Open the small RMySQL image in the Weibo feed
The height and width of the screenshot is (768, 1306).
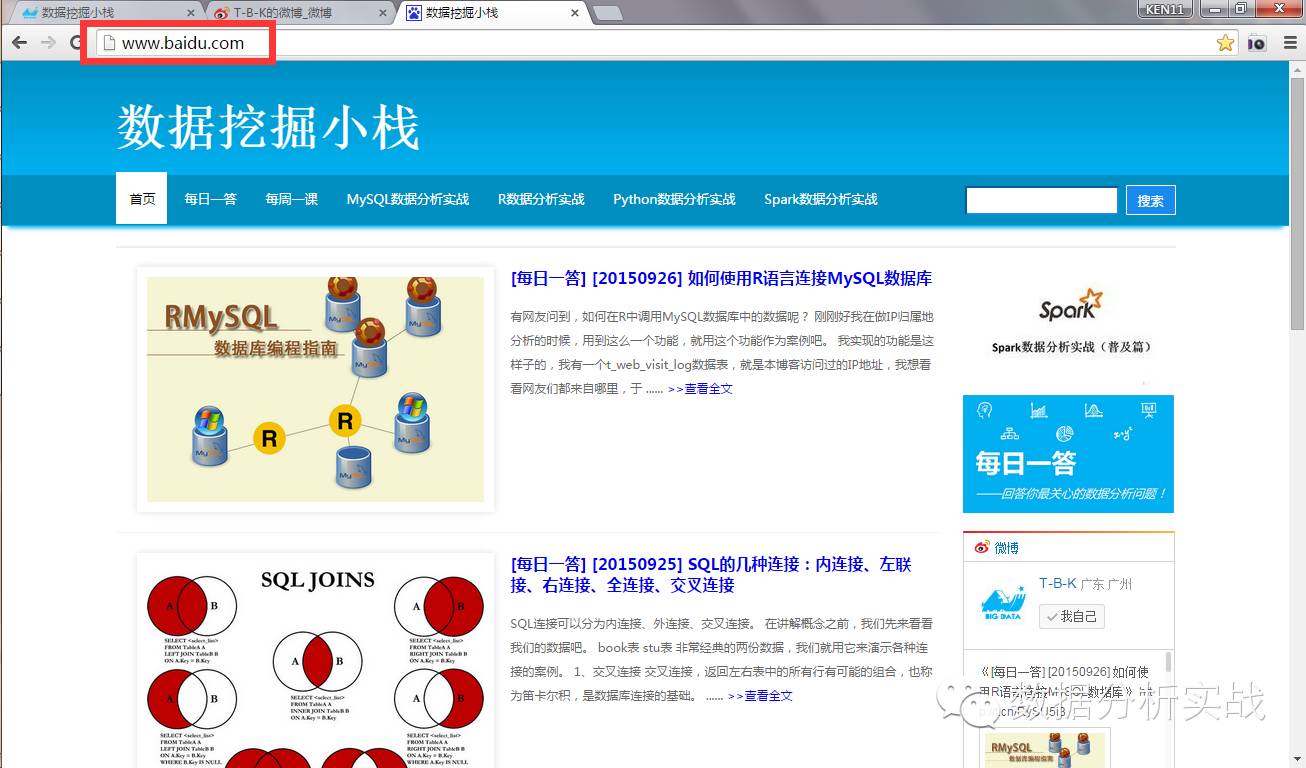point(1046,750)
